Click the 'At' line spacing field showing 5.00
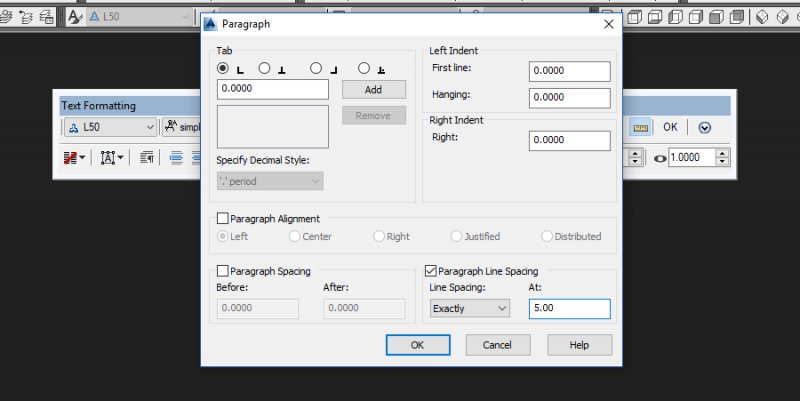Screen dimensions: 800x401 570,309
